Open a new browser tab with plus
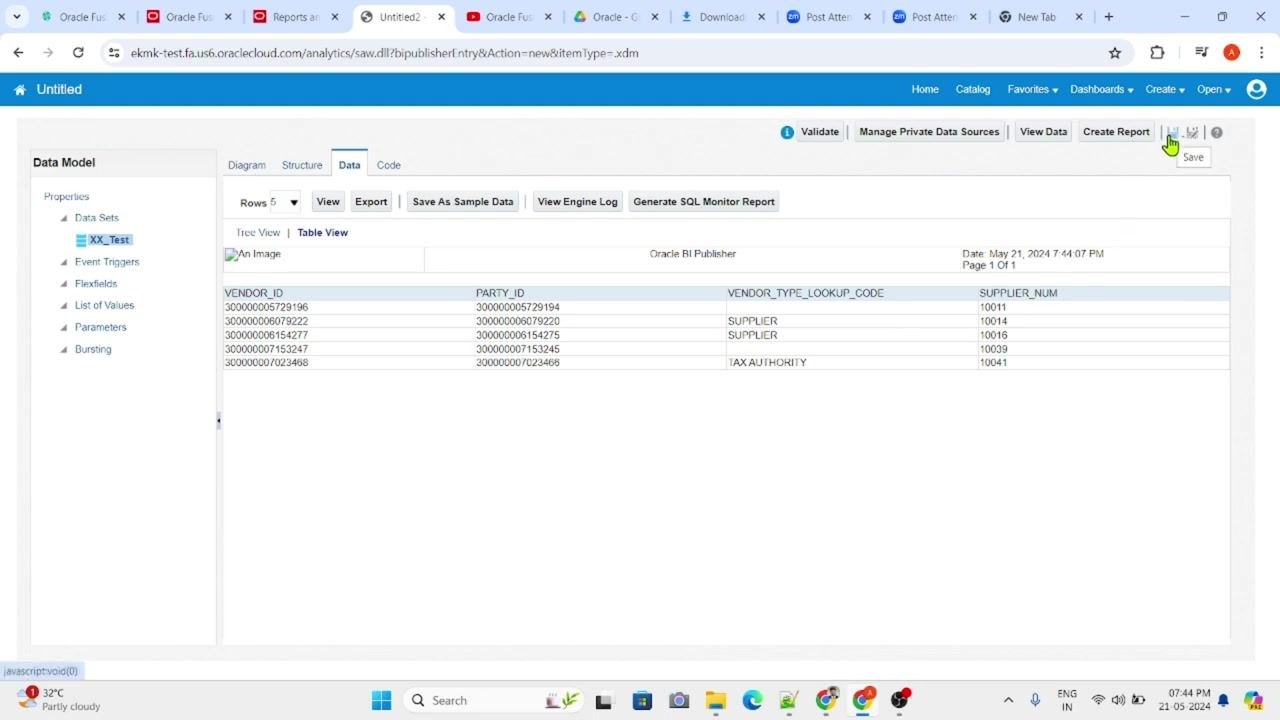The height and width of the screenshot is (720, 1280). tap(1108, 17)
